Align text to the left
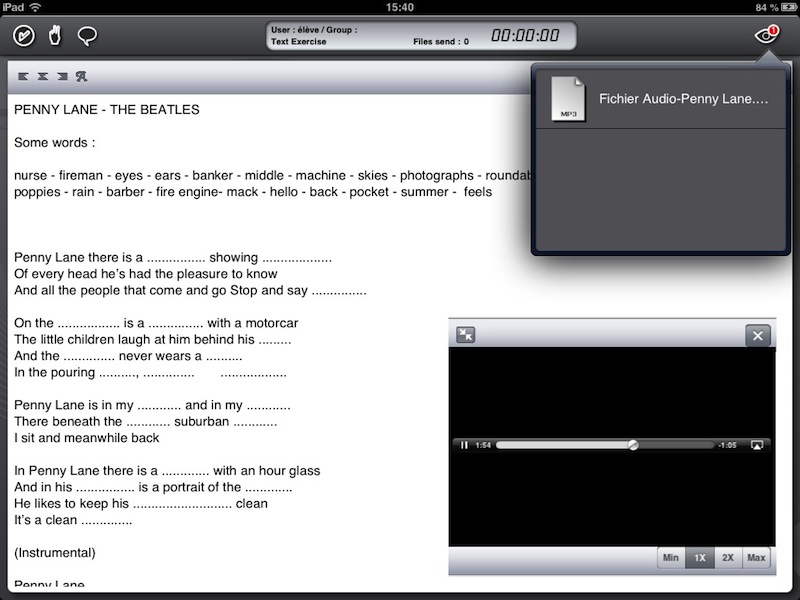Image resolution: width=800 pixels, height=600 pixels. coord(23,76)
